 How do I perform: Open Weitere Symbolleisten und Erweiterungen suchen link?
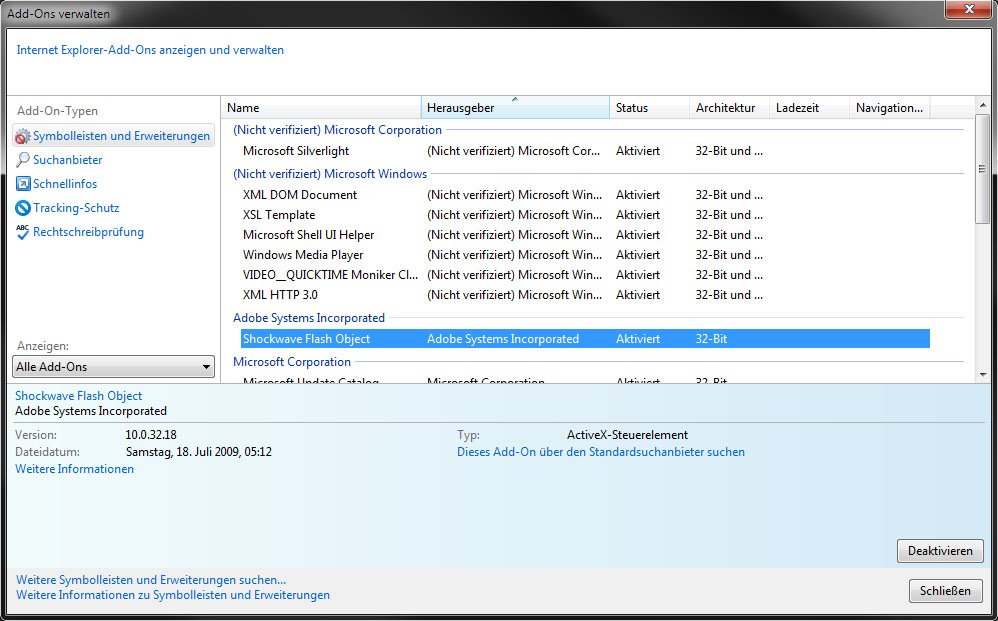pyautogui.click(x=151, y=579)
